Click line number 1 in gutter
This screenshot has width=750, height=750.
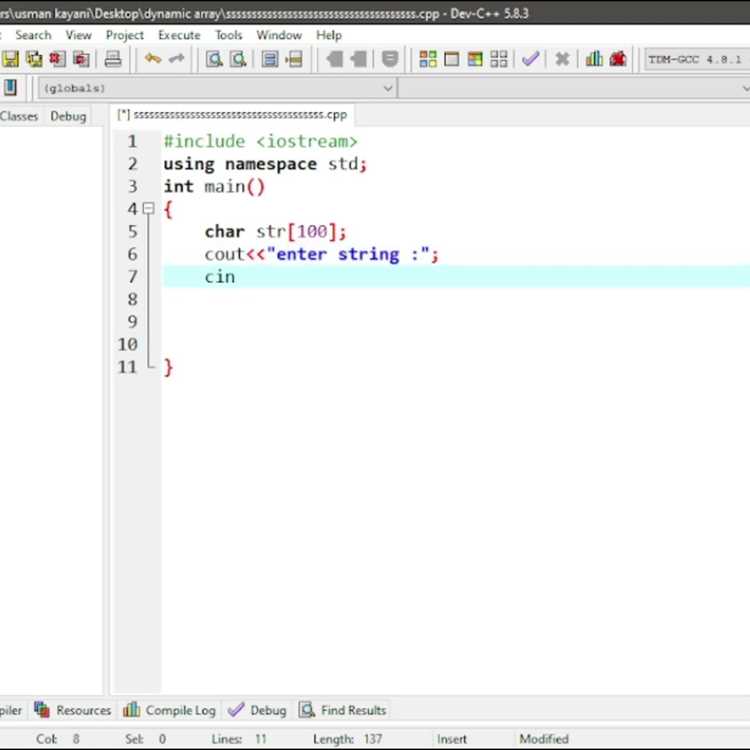point(132,142)
